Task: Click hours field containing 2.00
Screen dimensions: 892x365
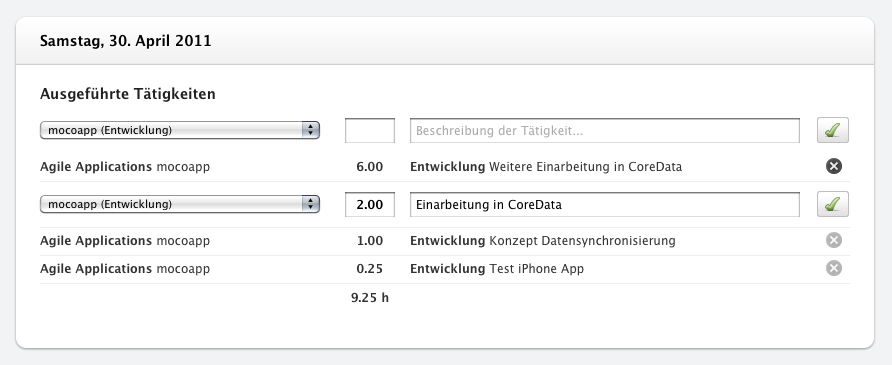Action: click(x=370, y=205)
